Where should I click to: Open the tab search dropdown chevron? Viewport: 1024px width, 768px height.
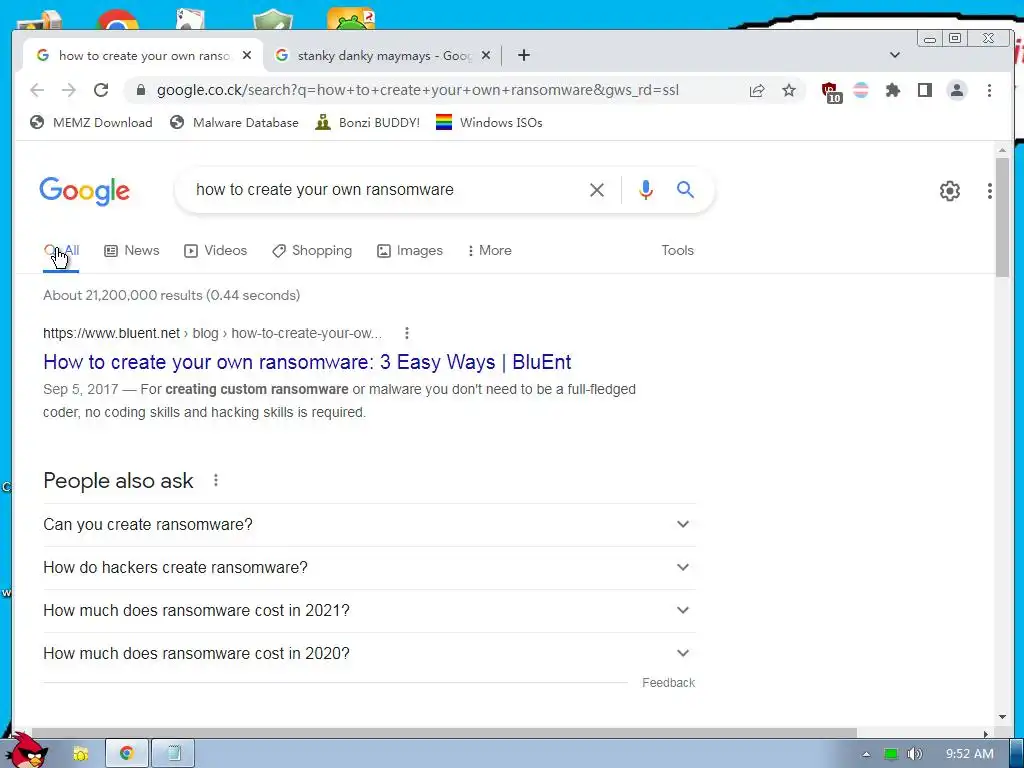point(895,55)
